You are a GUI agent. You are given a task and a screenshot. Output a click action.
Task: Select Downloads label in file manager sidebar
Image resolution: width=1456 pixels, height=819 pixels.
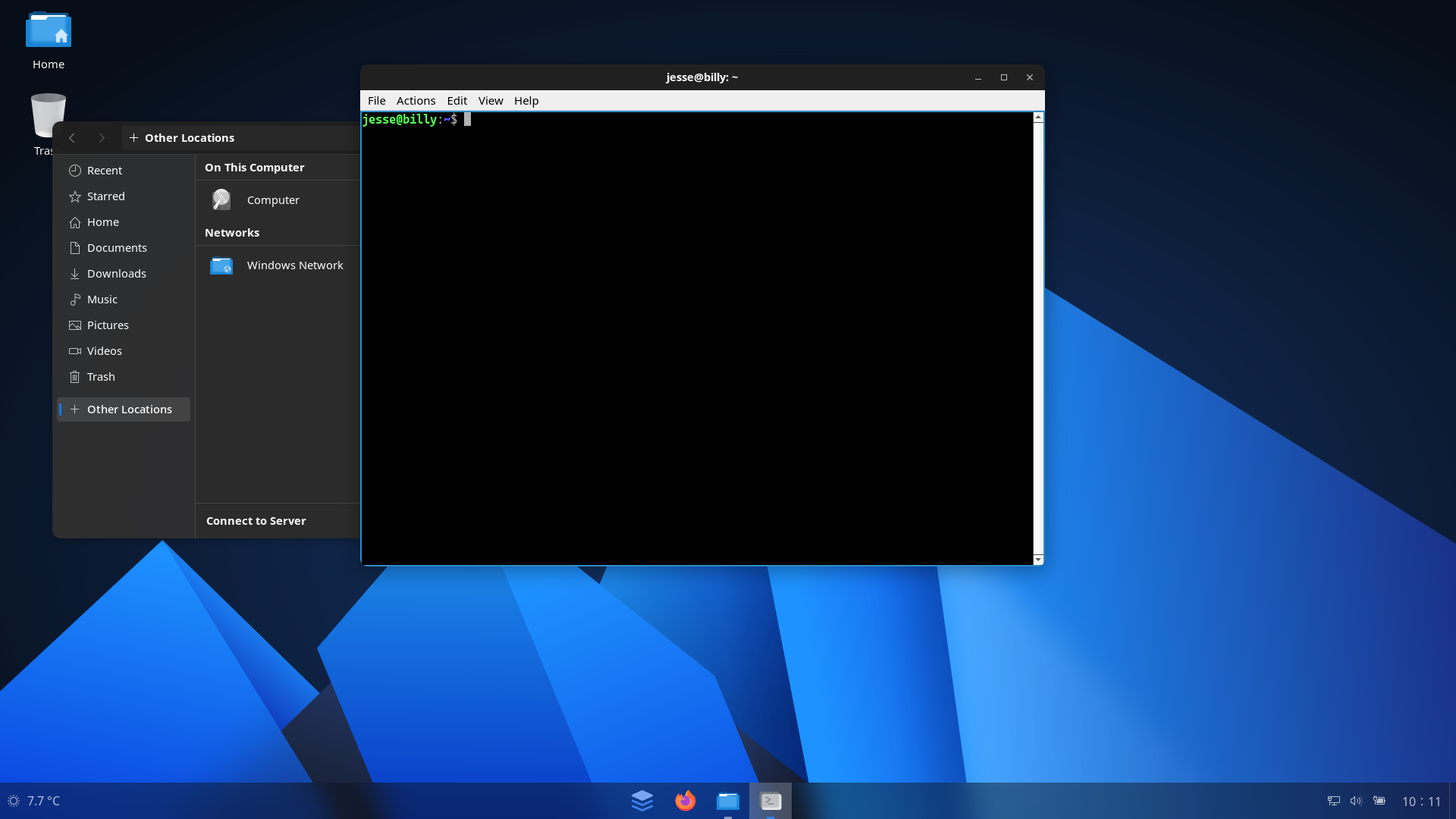point(117,274)
